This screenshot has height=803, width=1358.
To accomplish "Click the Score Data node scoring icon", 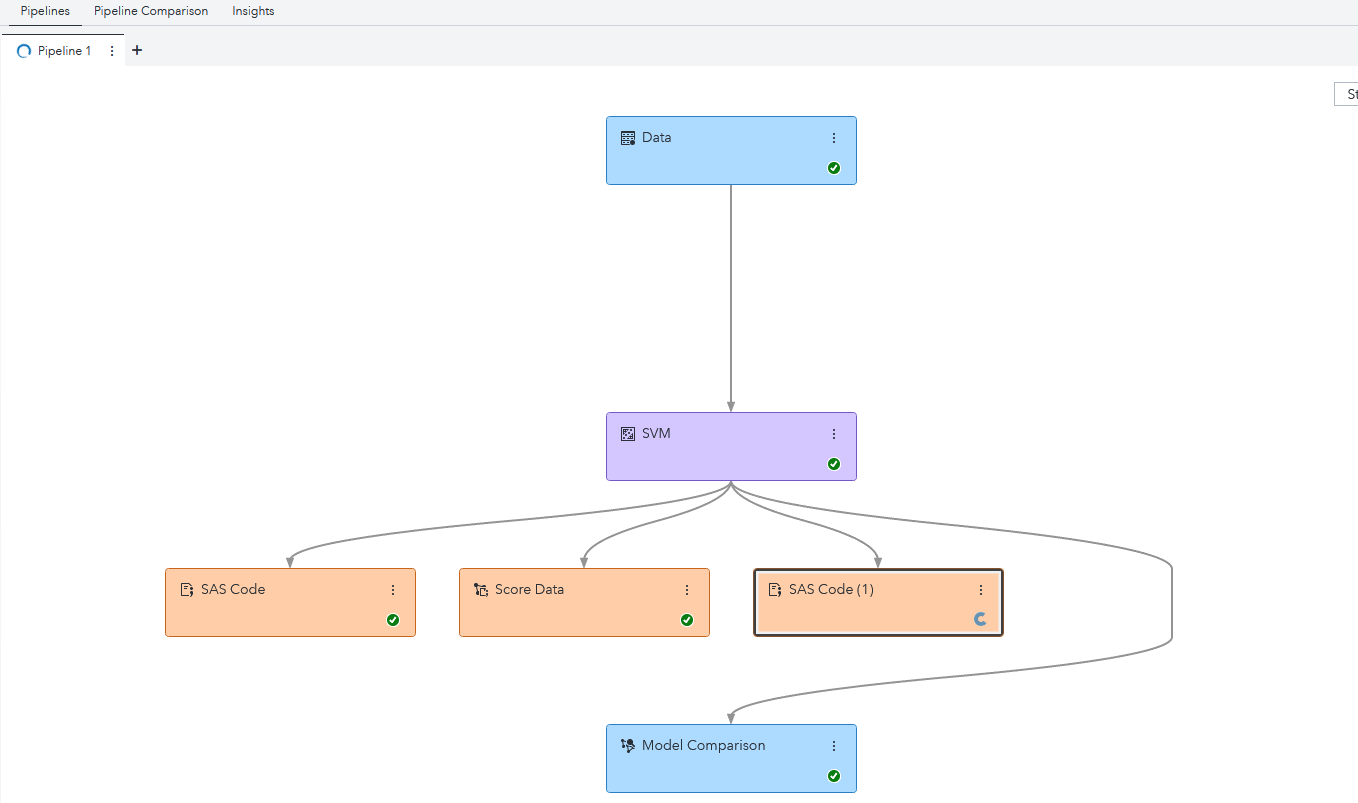I will click(481, 589).
